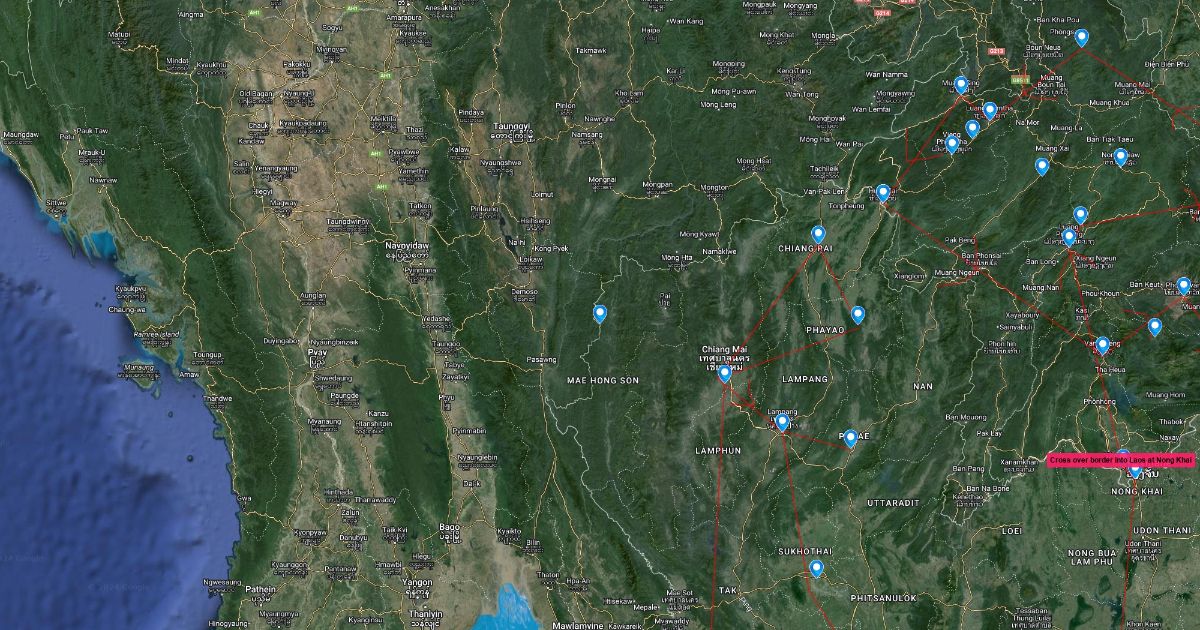Select the pin near Phongsali
Viewport: 1200px width, 630px height.
(x=1081, y=38)
